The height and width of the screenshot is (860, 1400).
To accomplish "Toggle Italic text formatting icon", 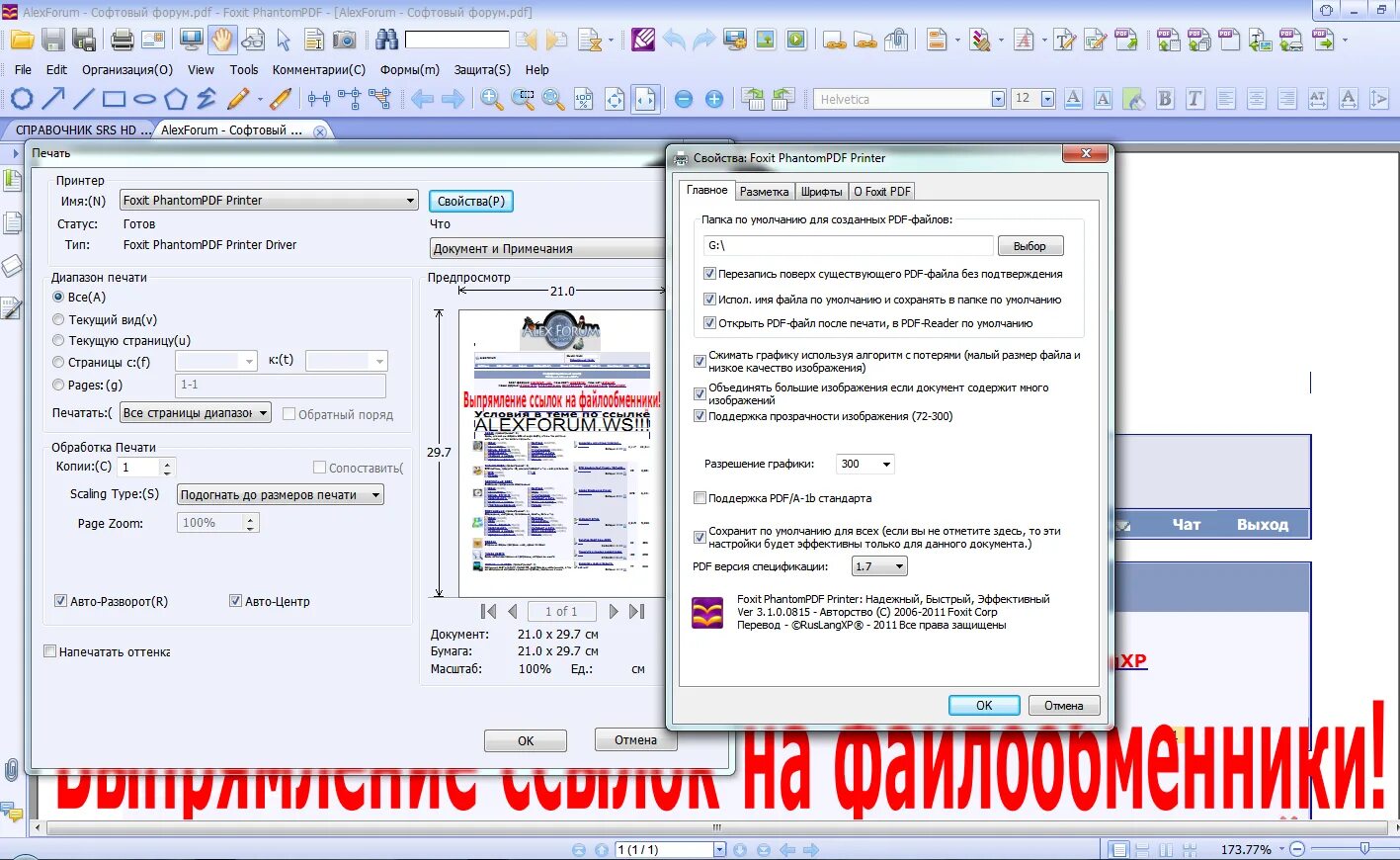I will coord(1194,99).
